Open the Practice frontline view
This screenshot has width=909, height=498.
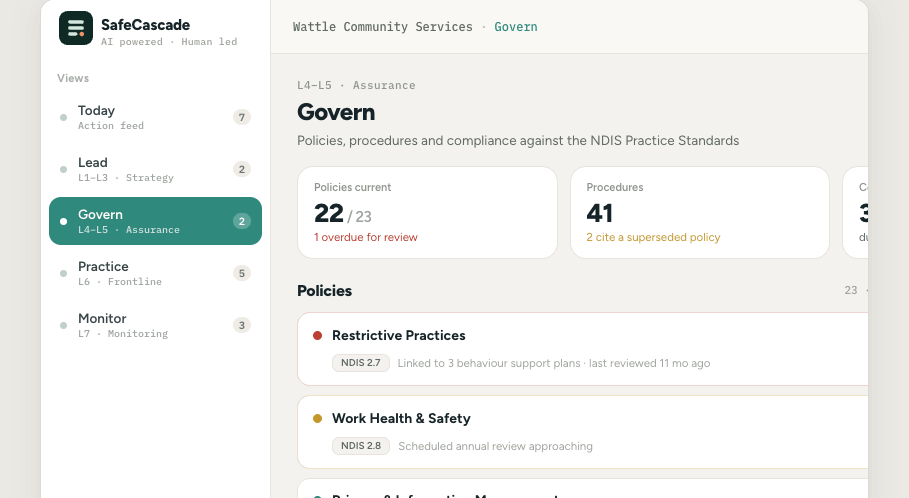tap(155, 273)
